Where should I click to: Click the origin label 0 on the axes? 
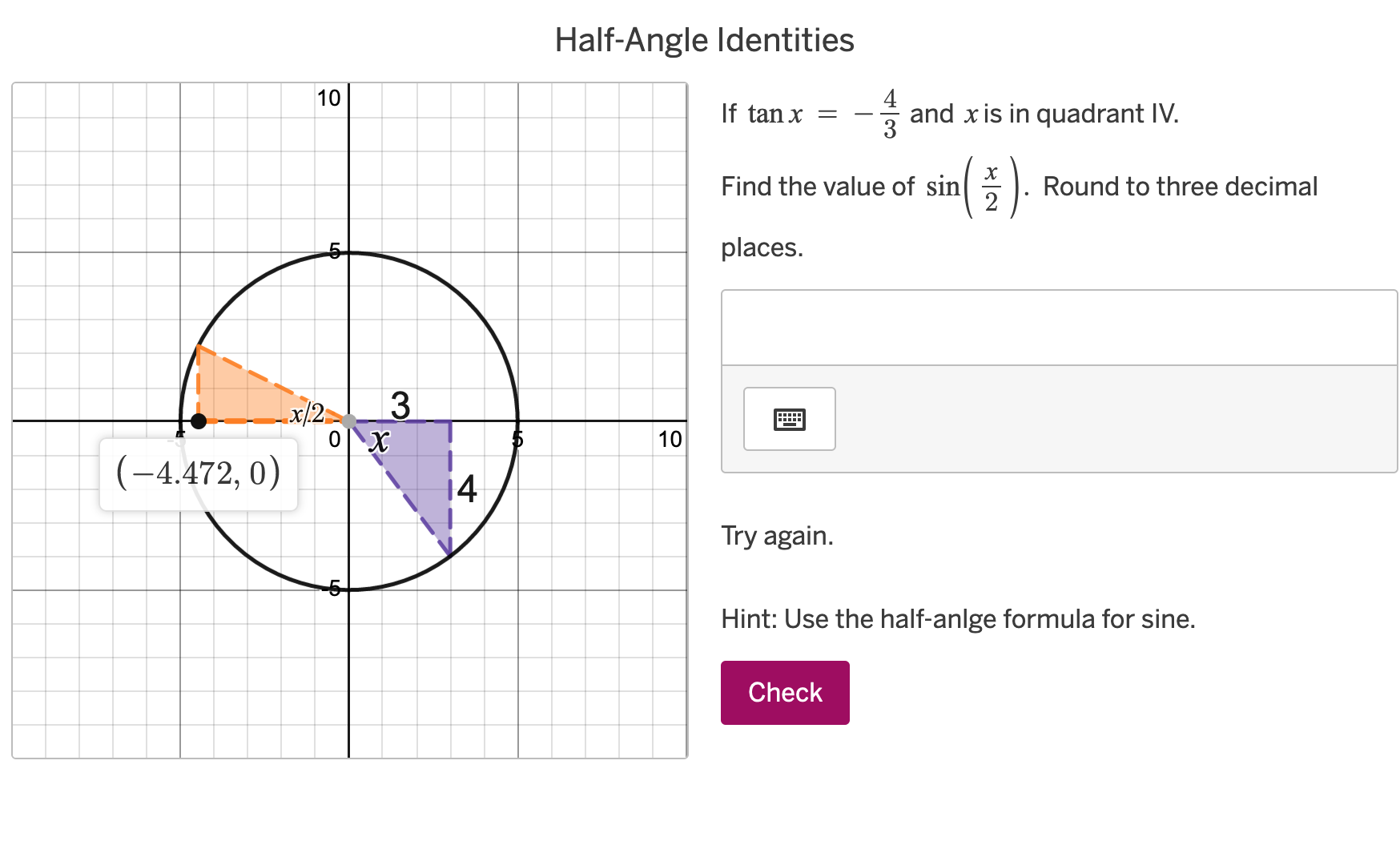(334, 440)
